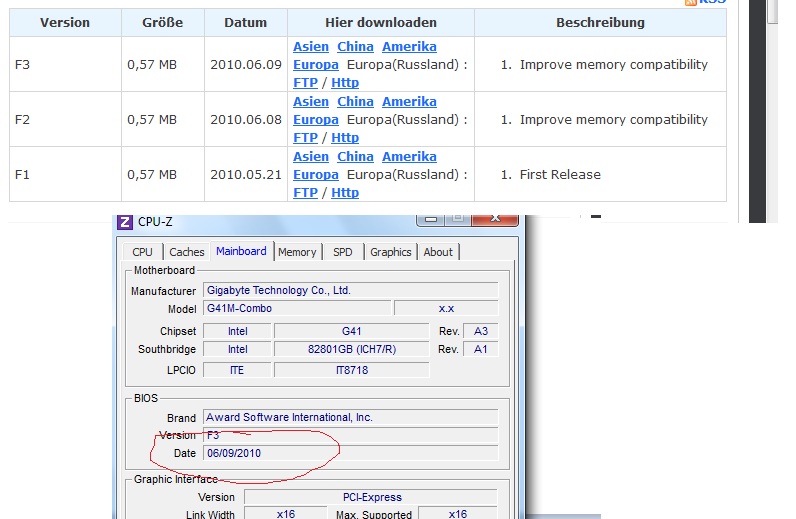Click the Graphic Interface Version field PCI-Express
Screen dimensions: 796x519
coord(371,497)
